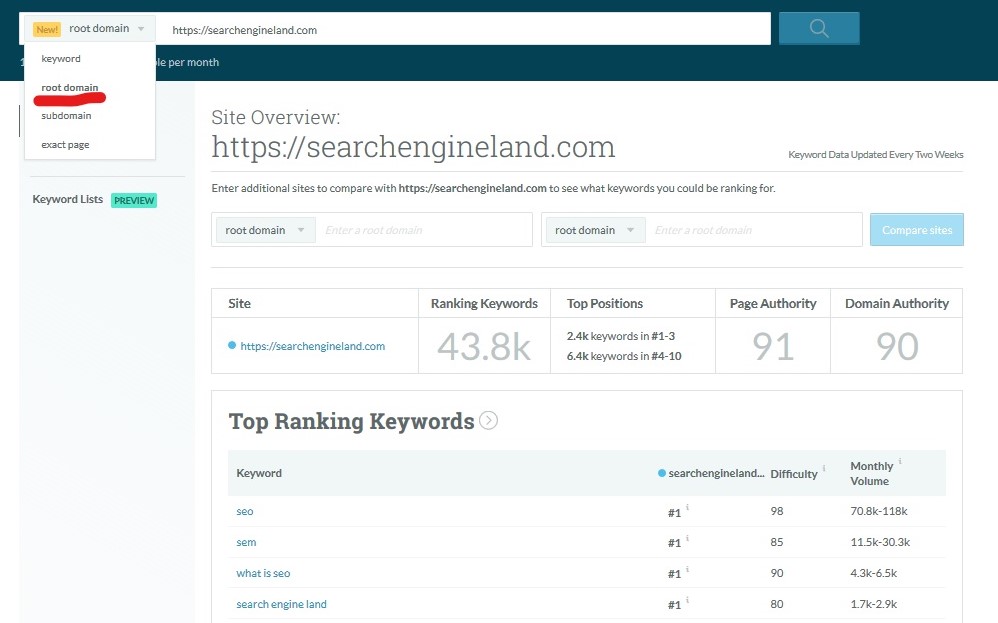The width and height of the screenshot is (998, 623).
Task: Focus the second Enter a root domain field
Action: click(755, 230)
